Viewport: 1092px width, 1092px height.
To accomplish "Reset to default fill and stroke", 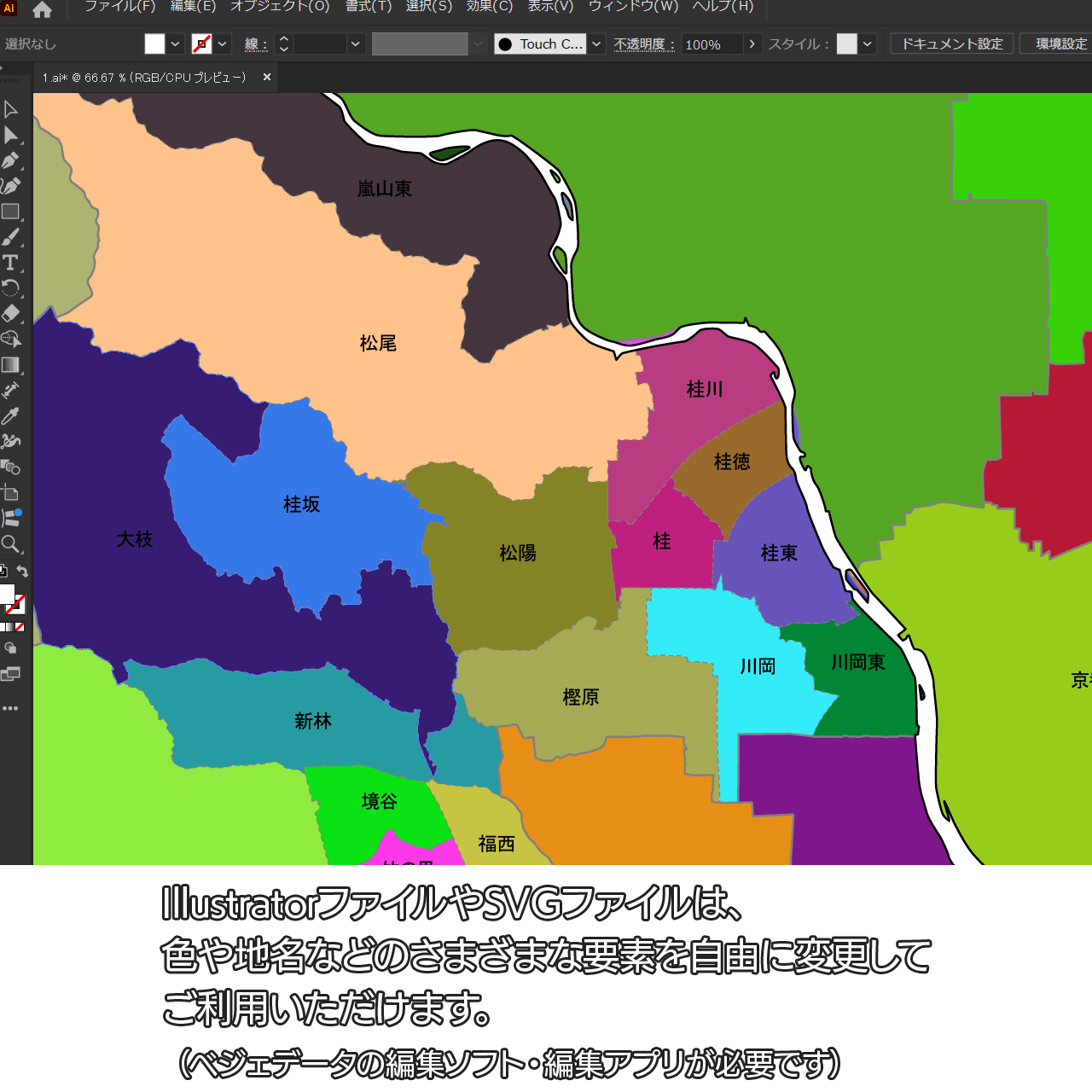I will tap(3, 571).
